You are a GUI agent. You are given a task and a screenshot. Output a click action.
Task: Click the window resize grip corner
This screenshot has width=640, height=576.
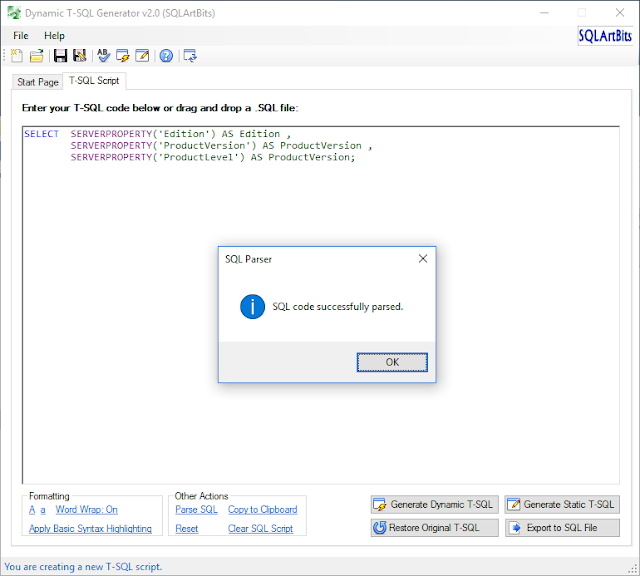click(633, 569)
